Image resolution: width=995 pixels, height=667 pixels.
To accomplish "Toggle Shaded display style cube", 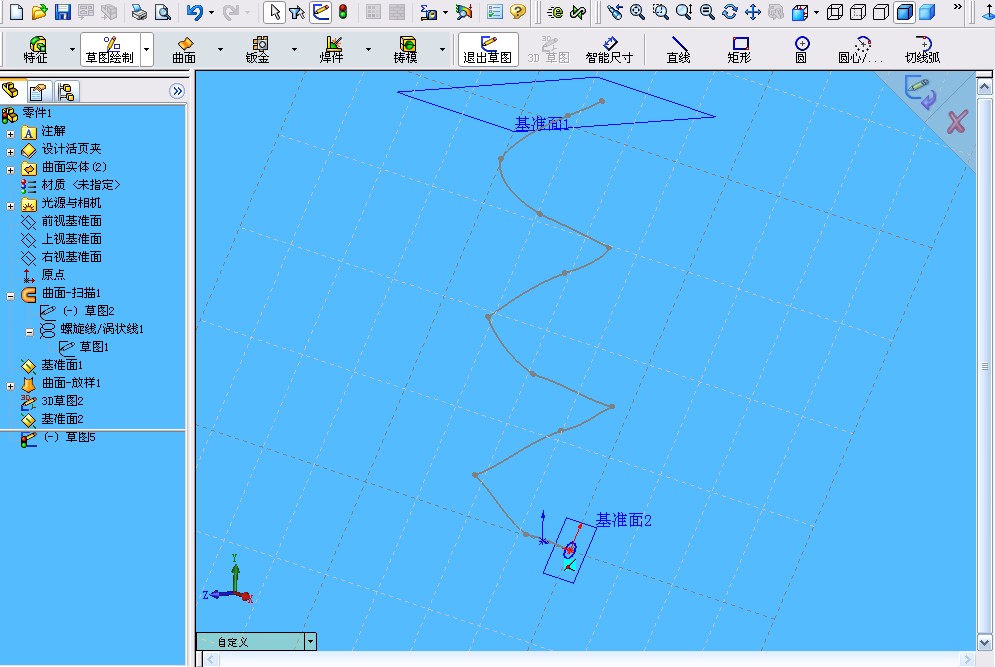I will pyautogui.click(x=927, y=11).
